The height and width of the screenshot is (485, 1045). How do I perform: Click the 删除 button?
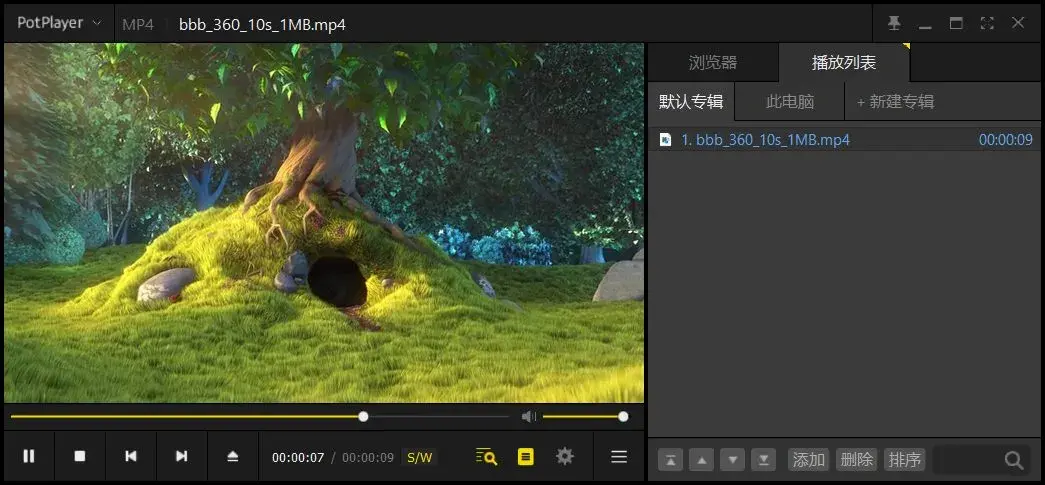[856, 460]
